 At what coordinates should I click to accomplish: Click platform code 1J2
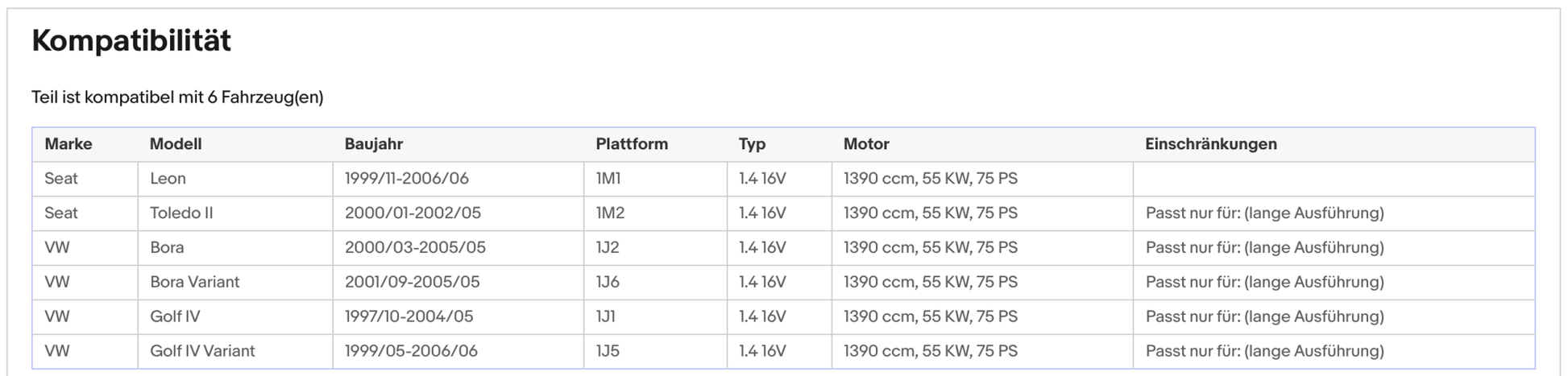608,248
